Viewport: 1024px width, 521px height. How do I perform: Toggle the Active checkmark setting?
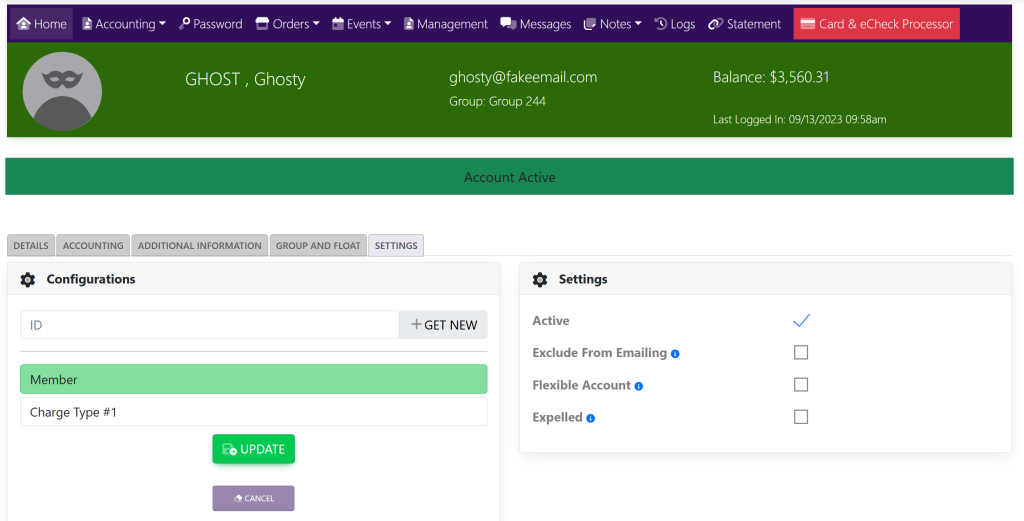pos(800,321)
